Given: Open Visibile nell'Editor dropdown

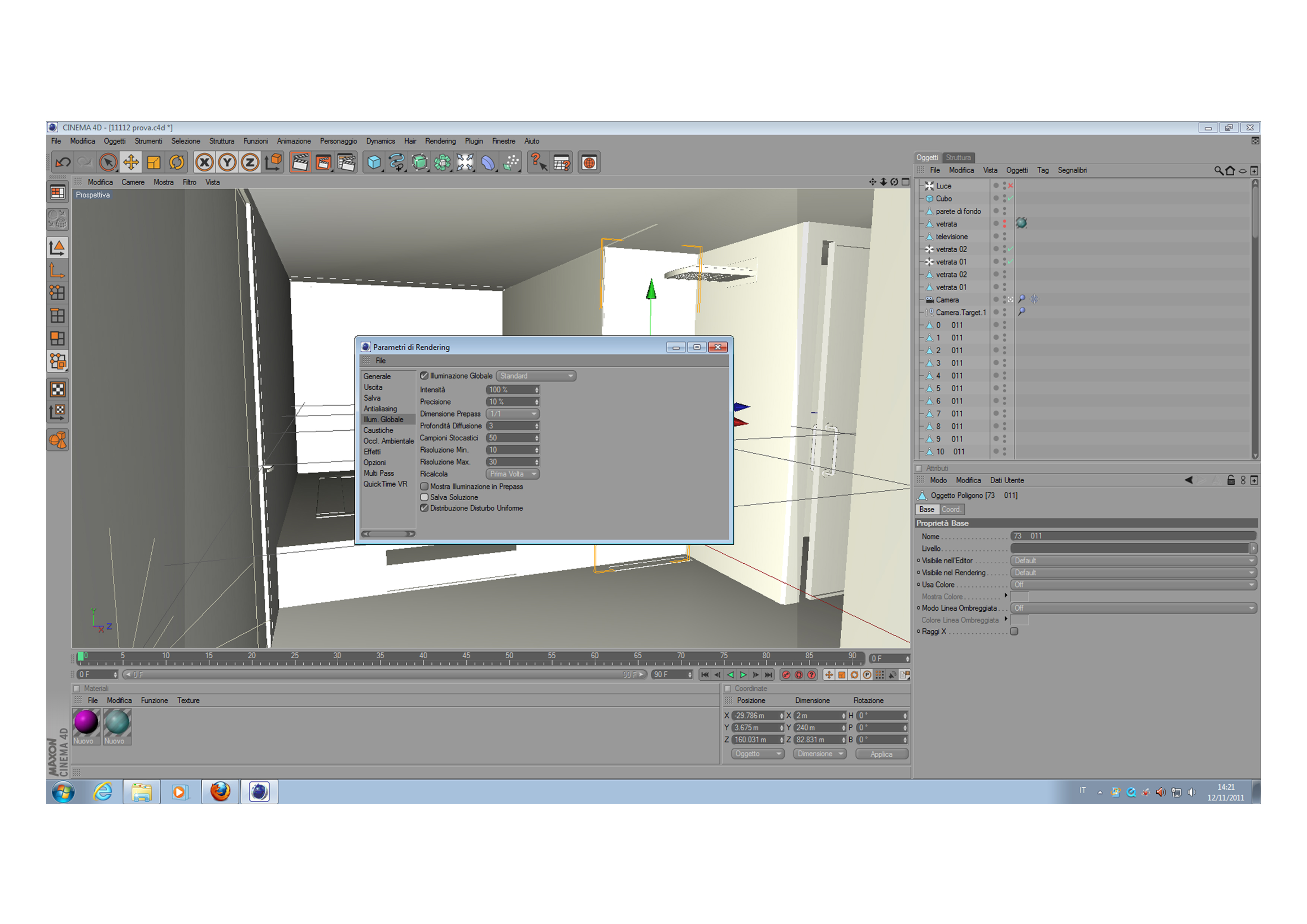Looking at the screenshot, I should tap(1133, 561).
